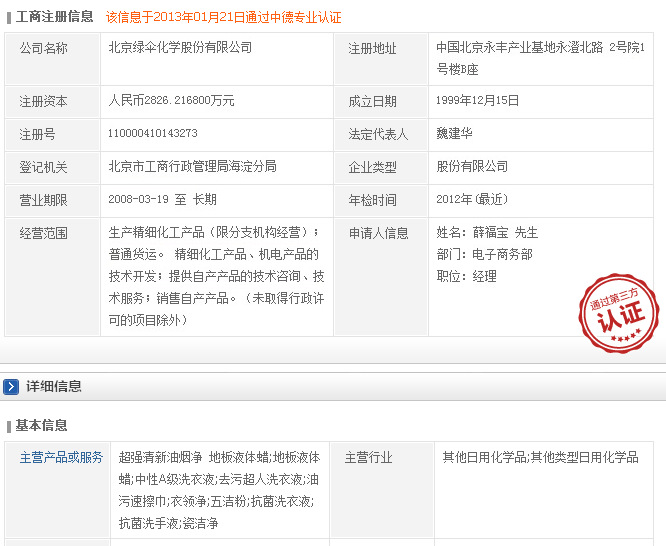
Task: Click the 注册资本 label cell
Action: (x=52, y=102)
